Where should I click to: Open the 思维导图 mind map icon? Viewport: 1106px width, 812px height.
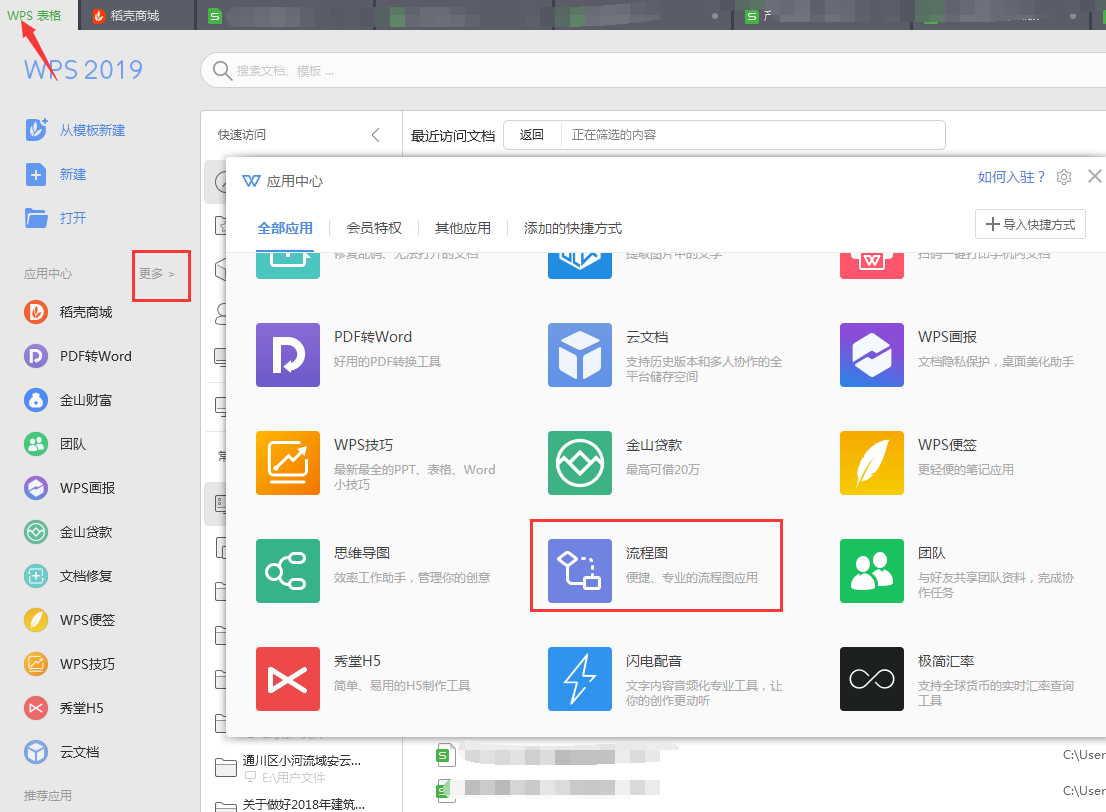tap(288, 571)
